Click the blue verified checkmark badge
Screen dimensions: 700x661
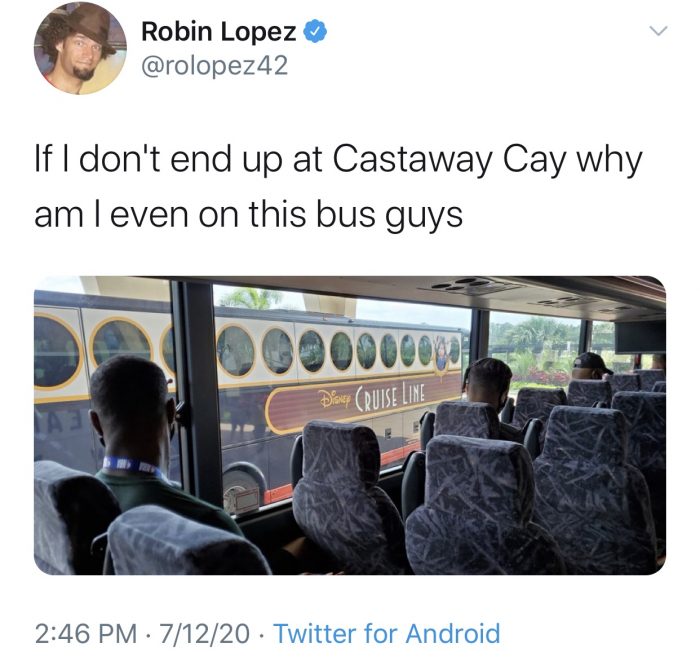tap(316, 31)
